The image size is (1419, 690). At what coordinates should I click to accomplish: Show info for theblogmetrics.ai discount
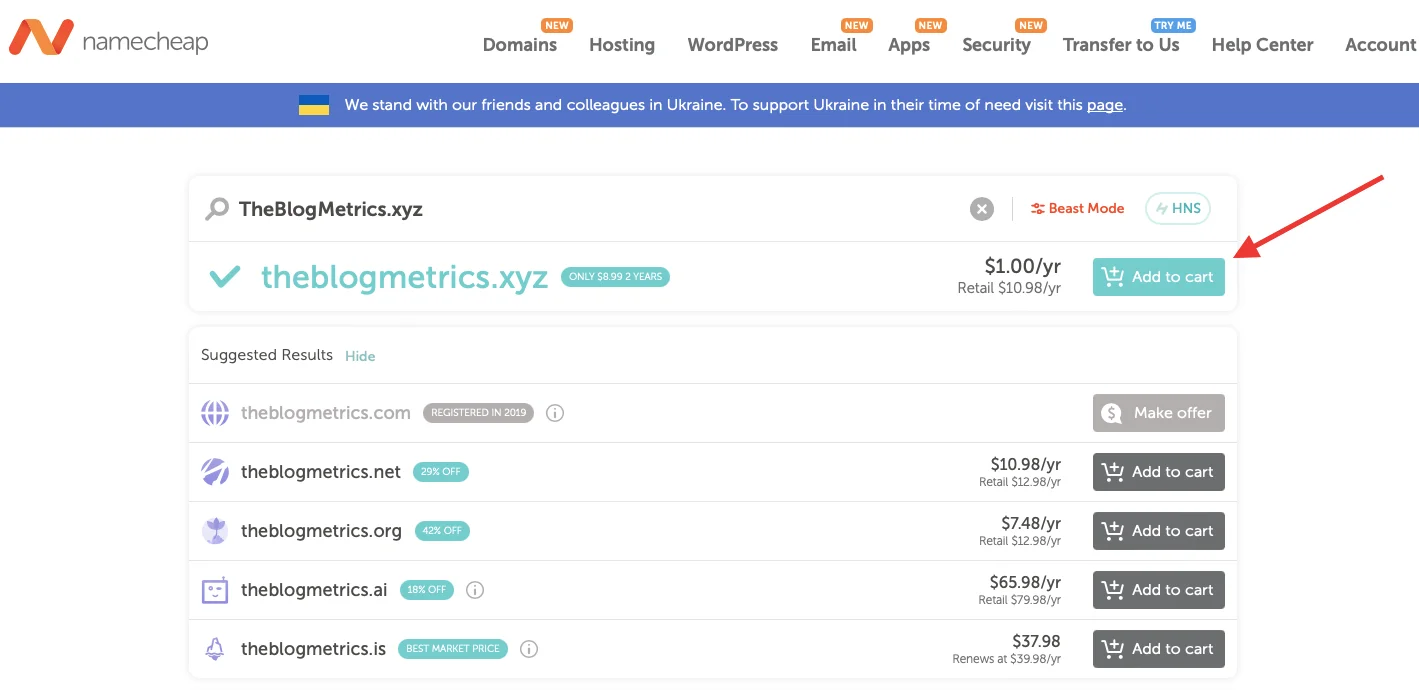coord(476,590)
